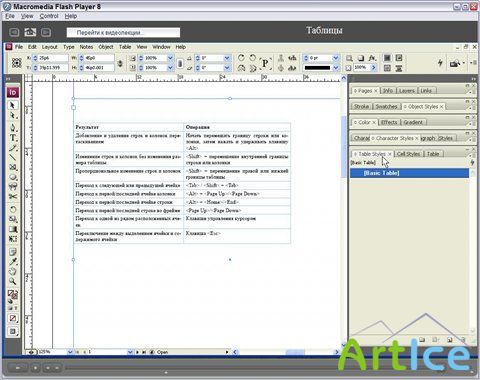Image resolution: width=480 pixels, height=380 pixels.
Task: Open the Control panel flyout menu
Action: coord(473,62)
